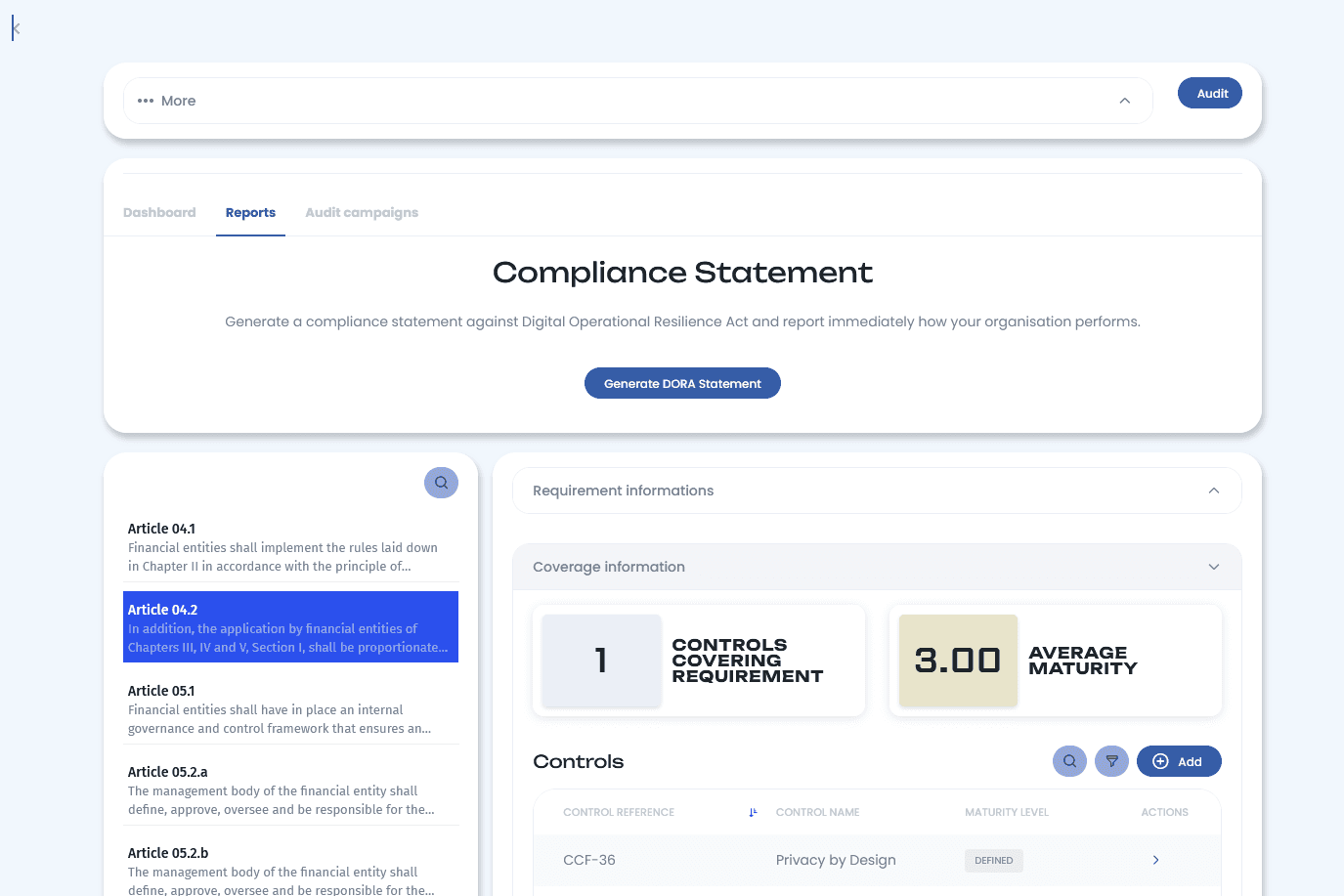This screenshot has height=896, width=1344.
Task: Open CCF-36 row action arrow
Action: (1155, 860)
